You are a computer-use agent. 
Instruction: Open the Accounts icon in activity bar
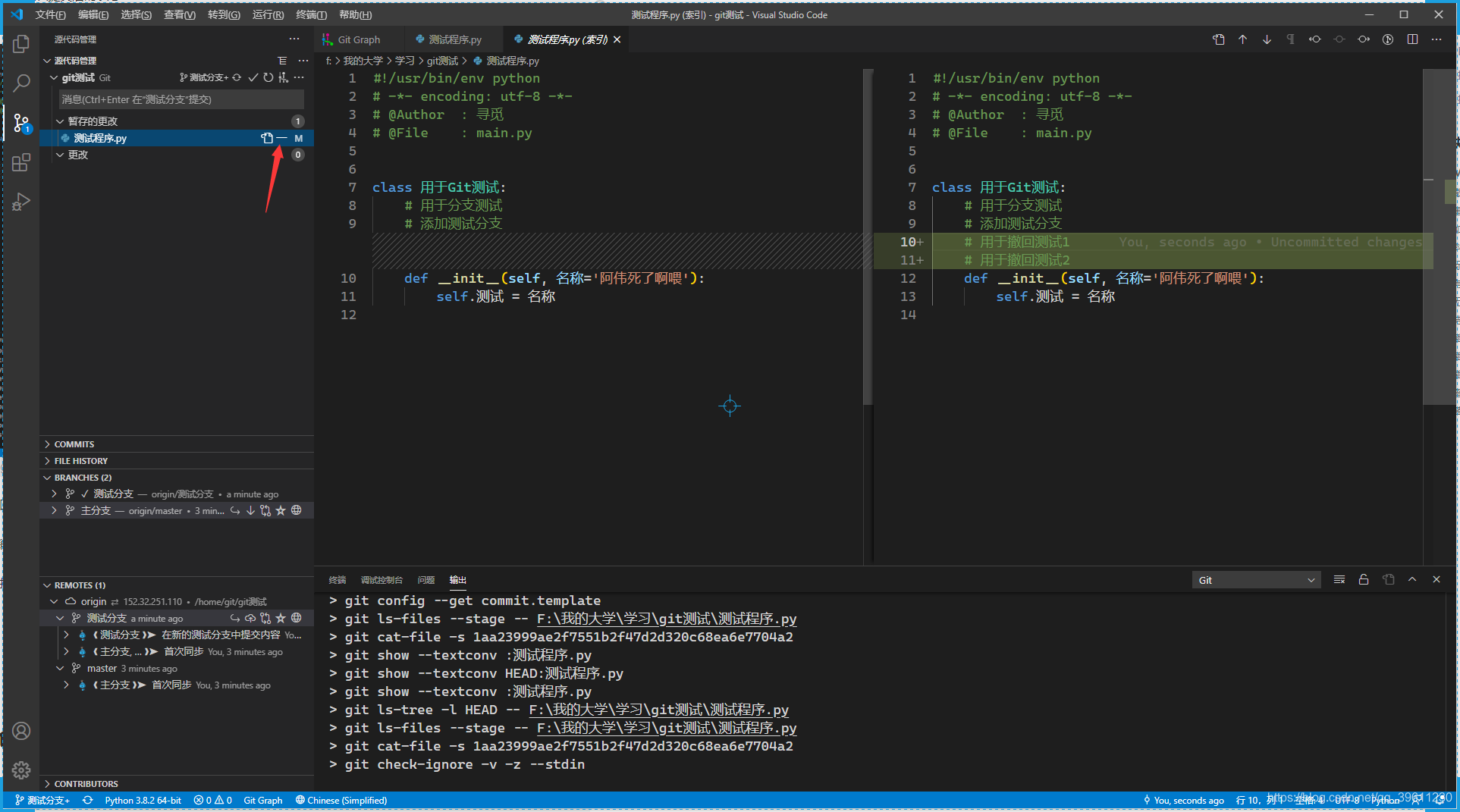click(21, 731)
